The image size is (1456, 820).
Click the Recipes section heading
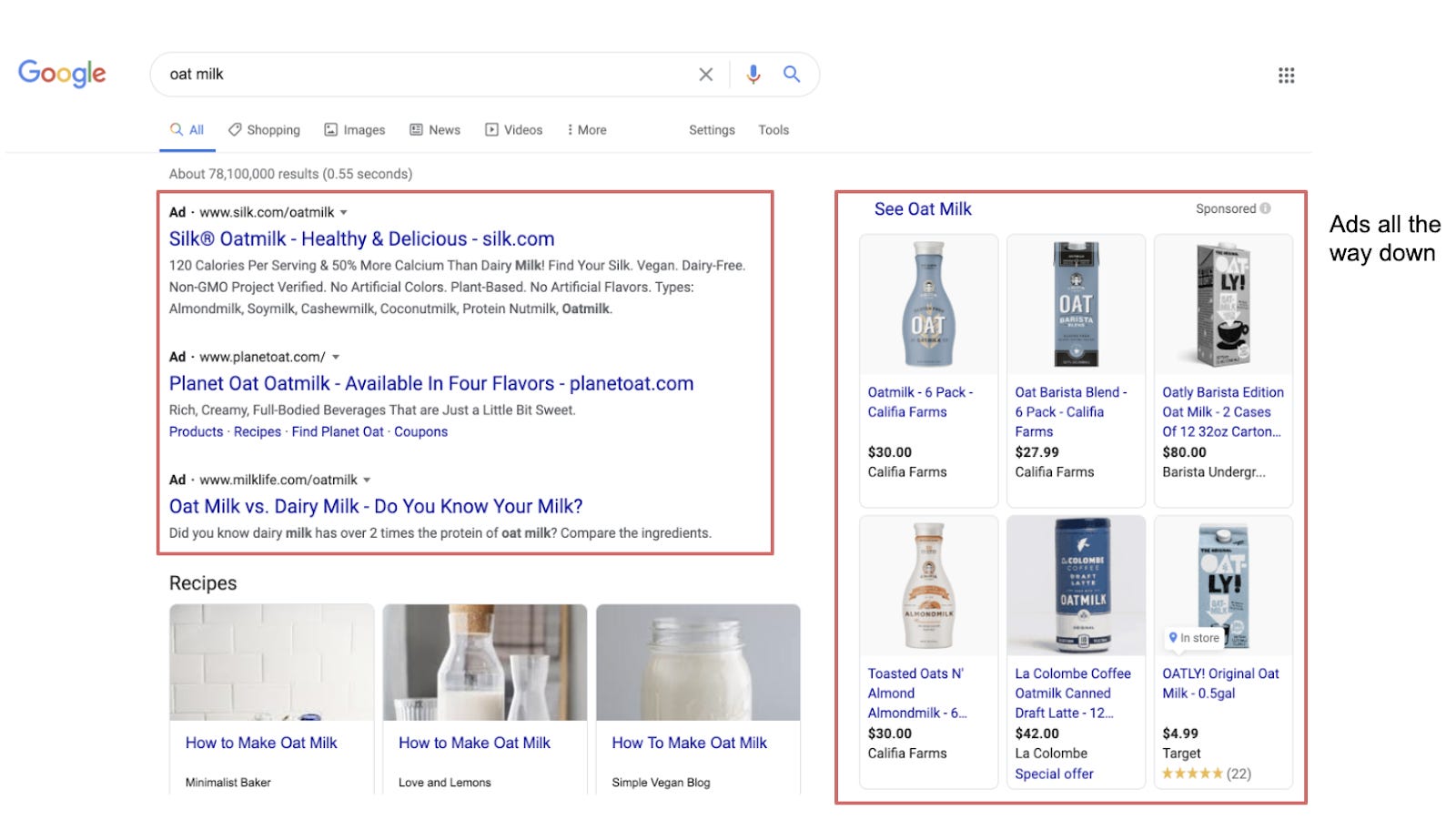(203, 583)
